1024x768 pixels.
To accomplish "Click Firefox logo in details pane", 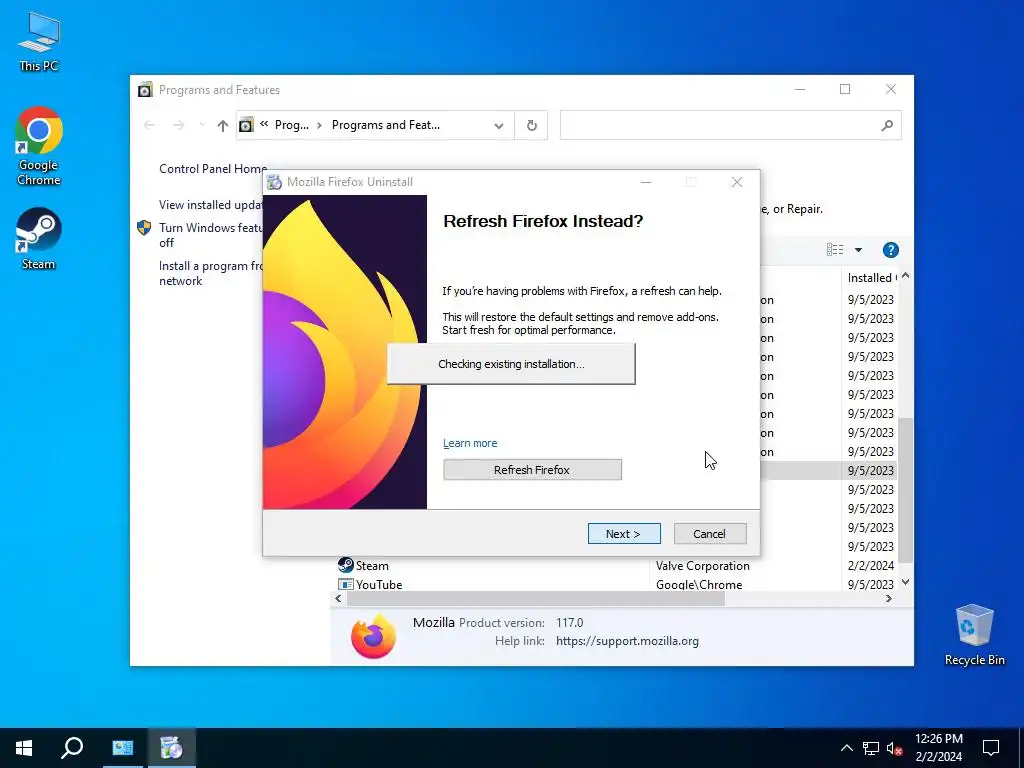I will (x=373, y=636).
